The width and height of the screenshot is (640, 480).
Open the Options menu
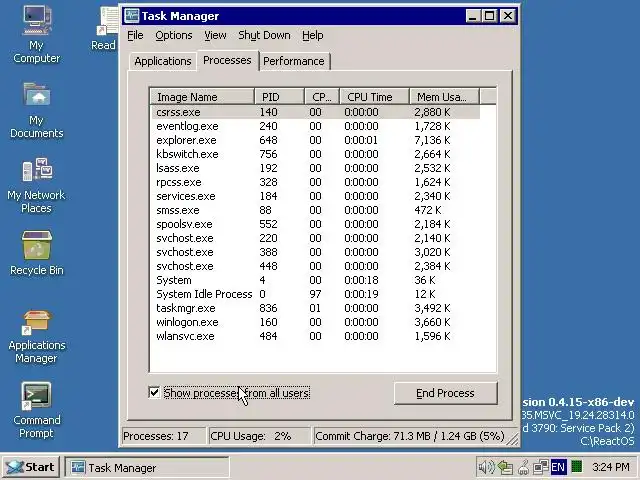[x=173, y=36]
